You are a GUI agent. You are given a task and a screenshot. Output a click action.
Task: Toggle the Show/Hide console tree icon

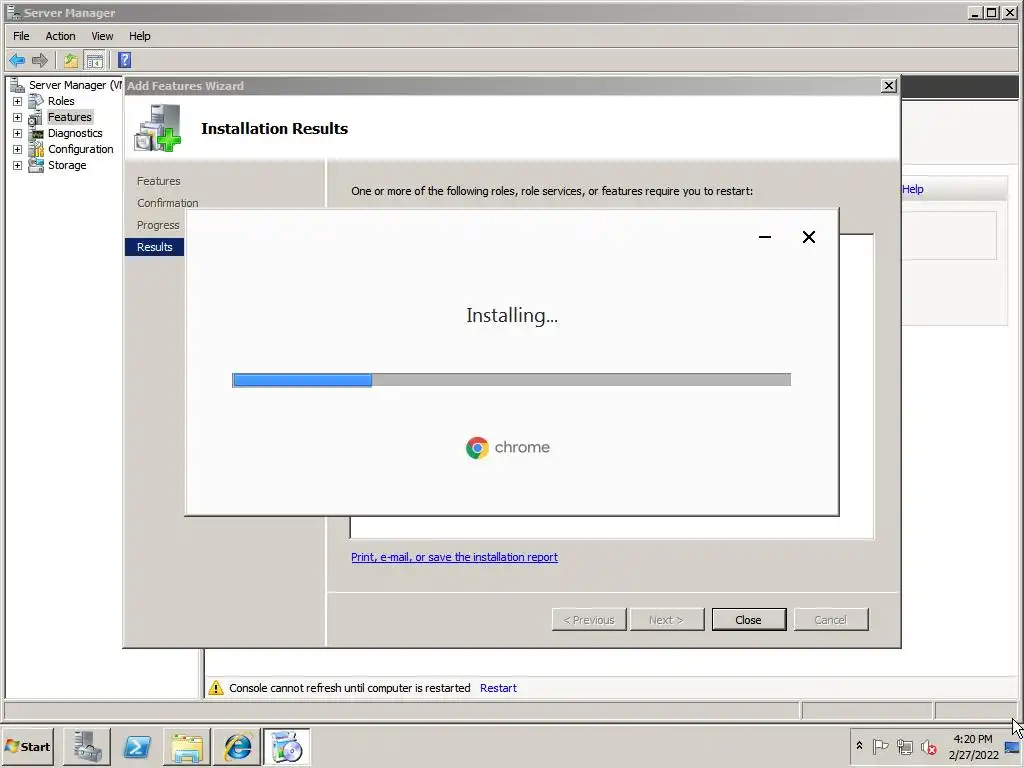pos(95,61)
